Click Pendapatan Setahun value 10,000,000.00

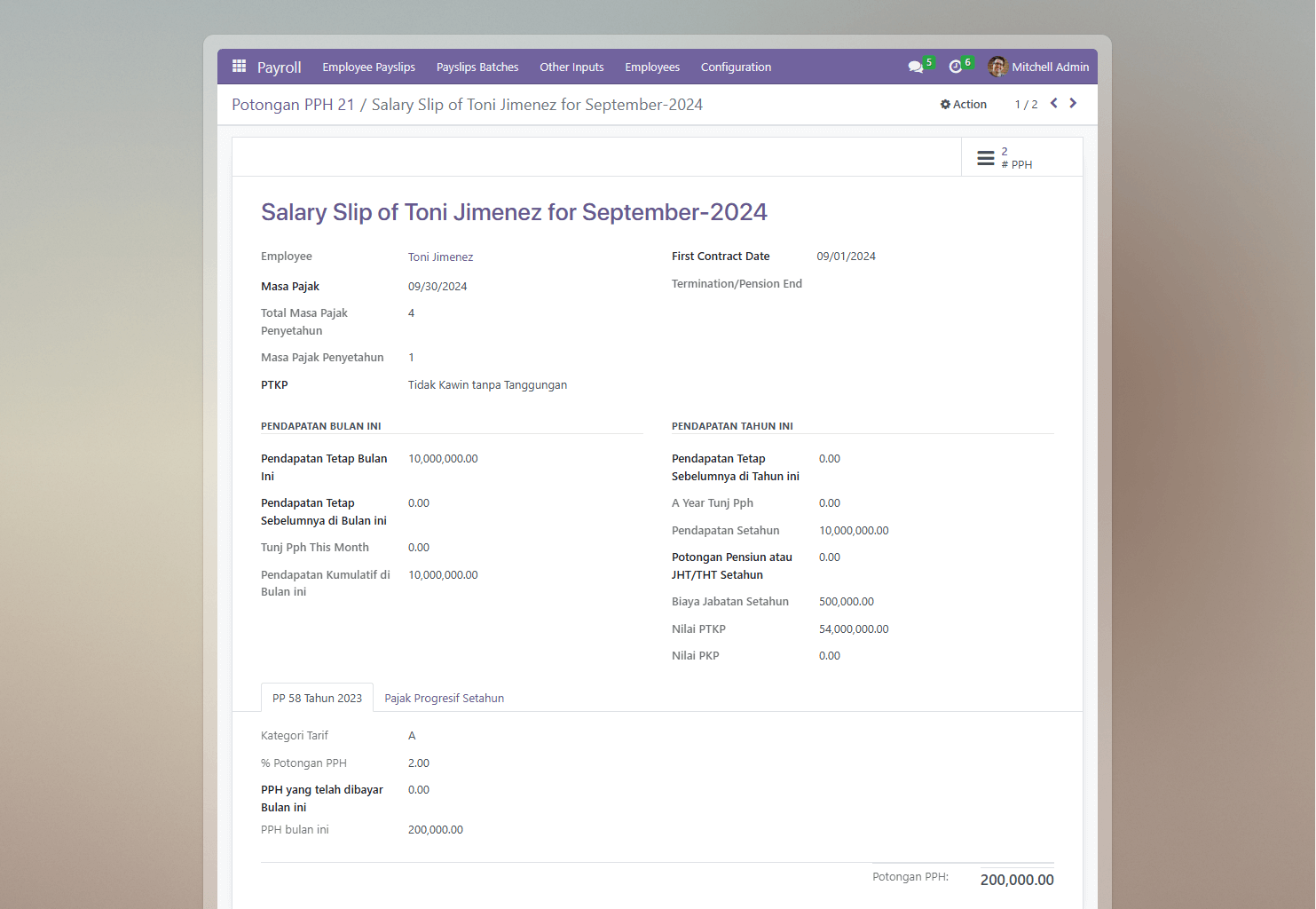coord(854,530)
